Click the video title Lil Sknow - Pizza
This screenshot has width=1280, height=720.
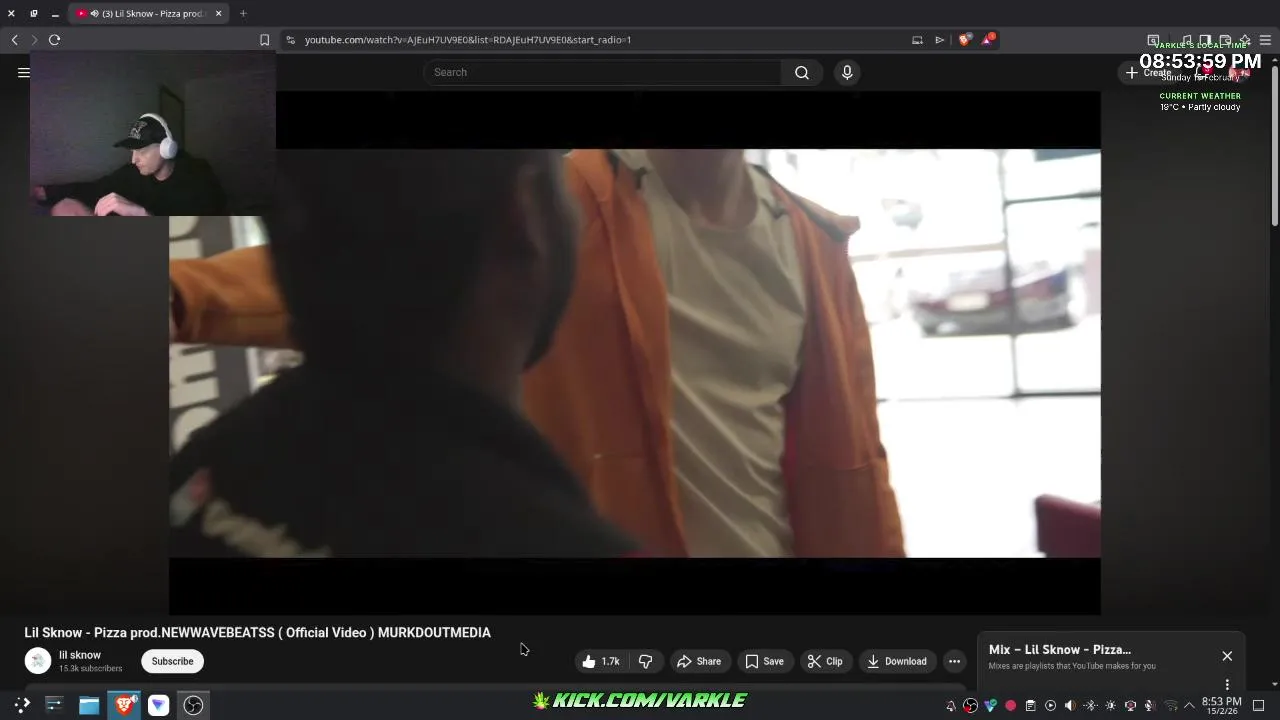pos(257,633)
